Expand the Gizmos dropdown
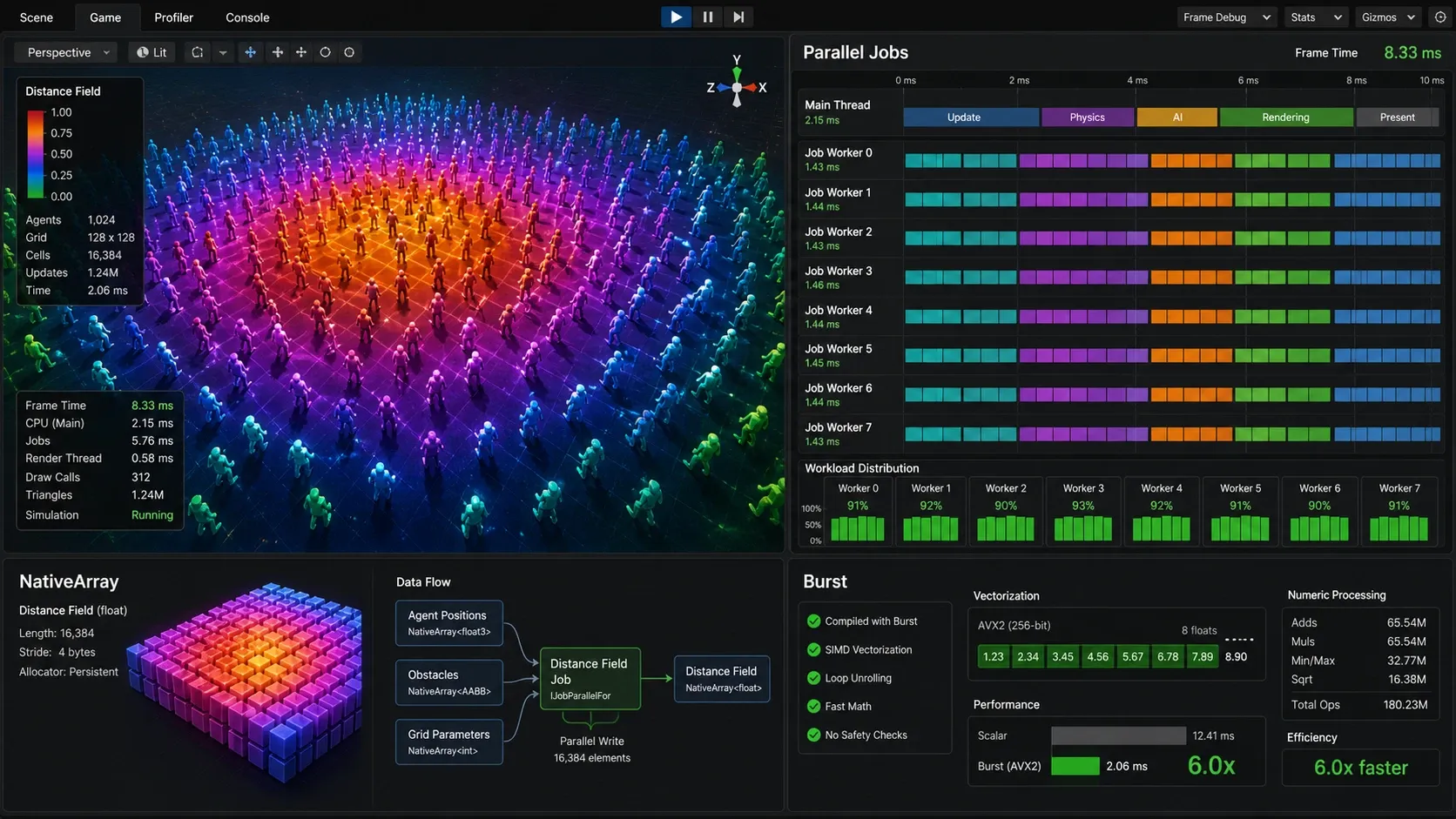Viewport: 1456px width, 819px height. [1389, 17]
